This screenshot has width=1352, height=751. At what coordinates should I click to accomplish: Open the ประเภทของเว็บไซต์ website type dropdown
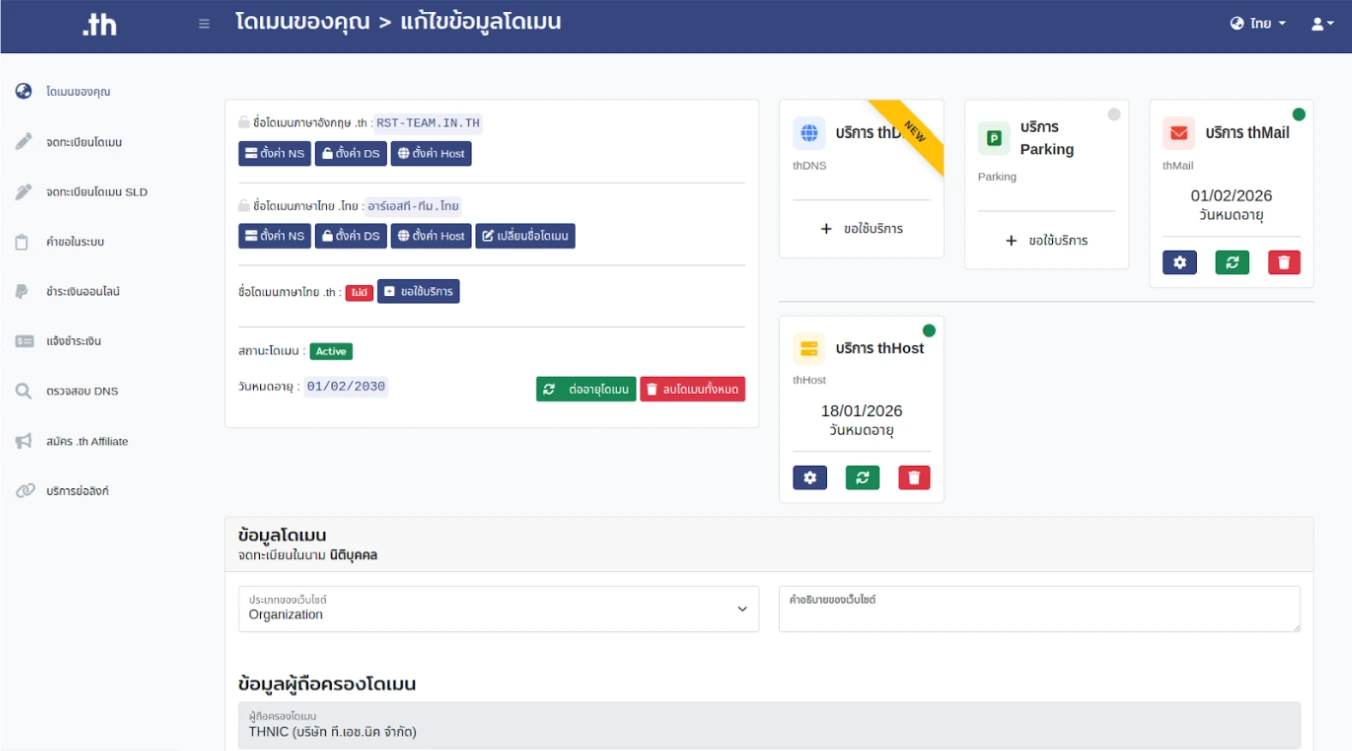tap(743, 608)
